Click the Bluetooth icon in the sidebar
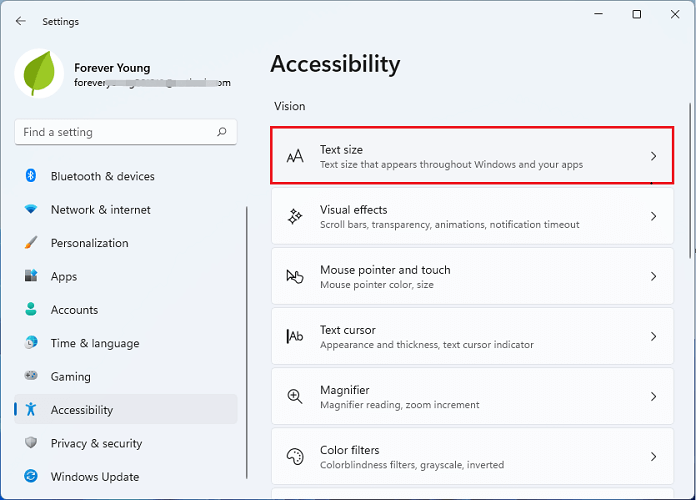This screenshot has width=696, height=500. pyautogui.click(x=31, y=176)
